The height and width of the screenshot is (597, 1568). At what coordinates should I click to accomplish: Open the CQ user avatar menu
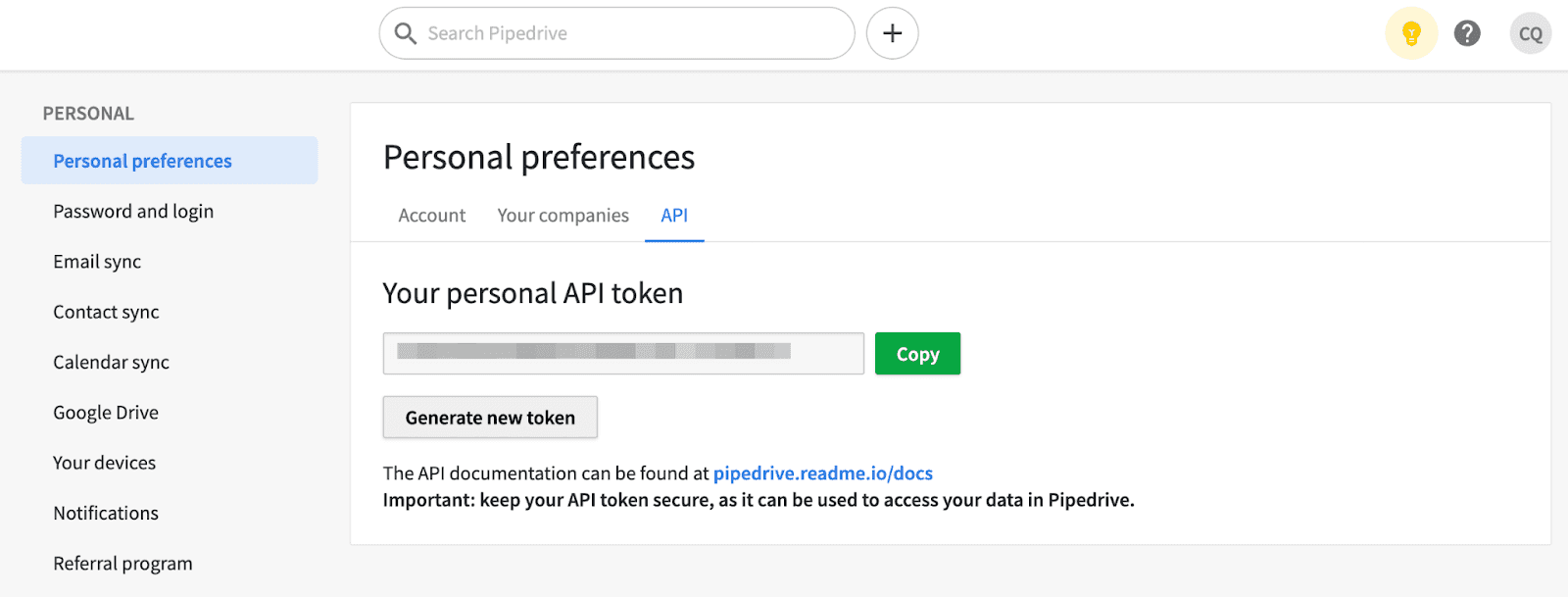[x=1531, y=33]
